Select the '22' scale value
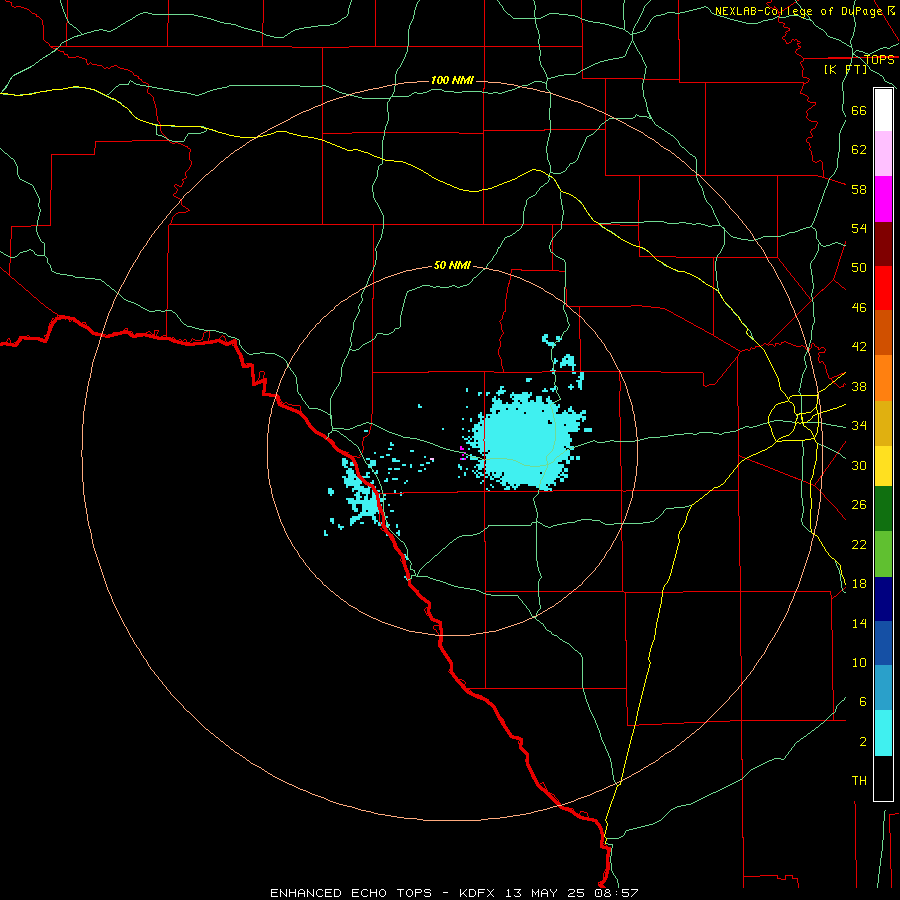This screenshot has width=900, height=900. (x=859, y=544)
